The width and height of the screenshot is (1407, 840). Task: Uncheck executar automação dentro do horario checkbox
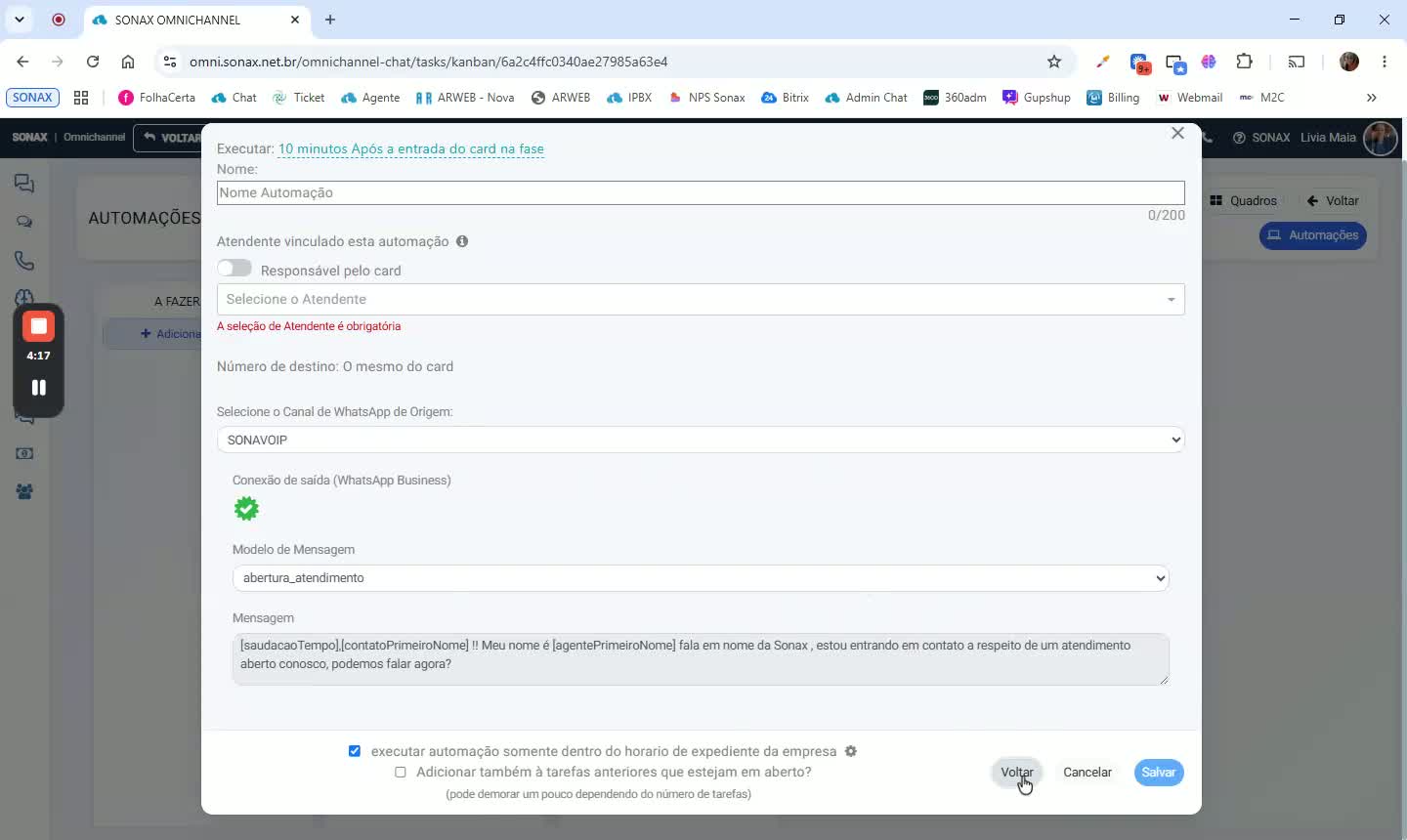click(x=355, y=751)
